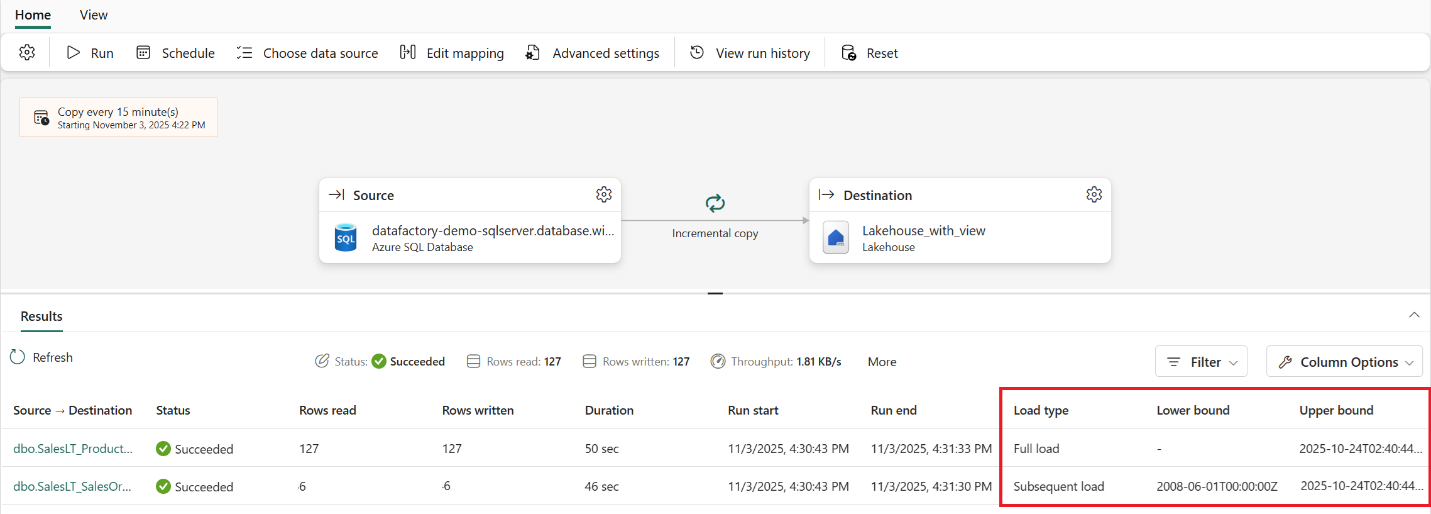The image size is (1431, 514).
Task: View run history
Action: pyautogui.click(x=750, y=53)
